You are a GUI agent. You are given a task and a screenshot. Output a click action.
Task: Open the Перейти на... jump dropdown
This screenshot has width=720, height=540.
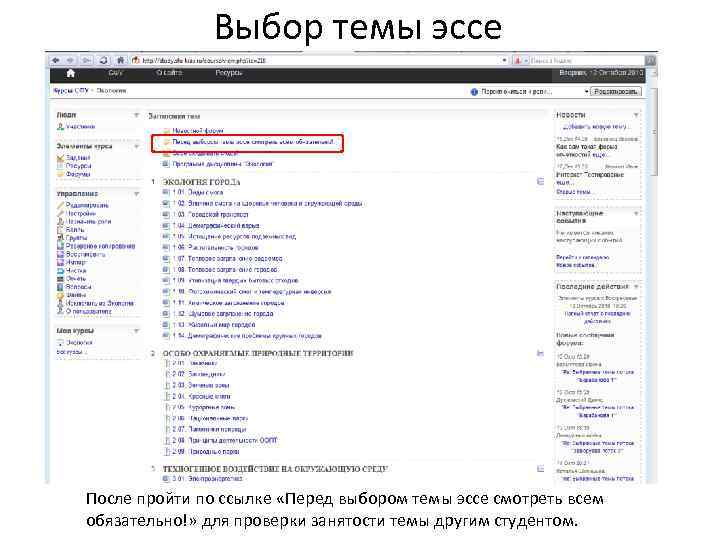[x=534, y=92]
